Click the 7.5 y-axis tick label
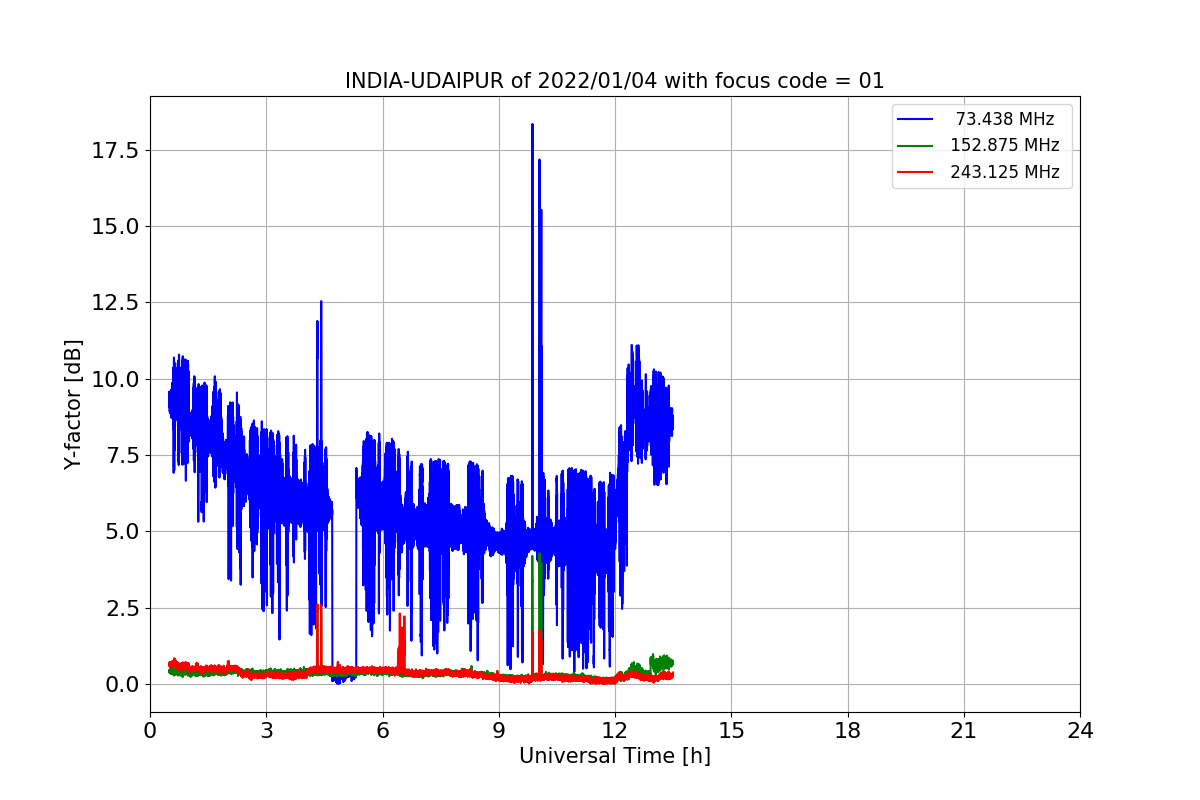1200x800 pixels. (121, 455)
